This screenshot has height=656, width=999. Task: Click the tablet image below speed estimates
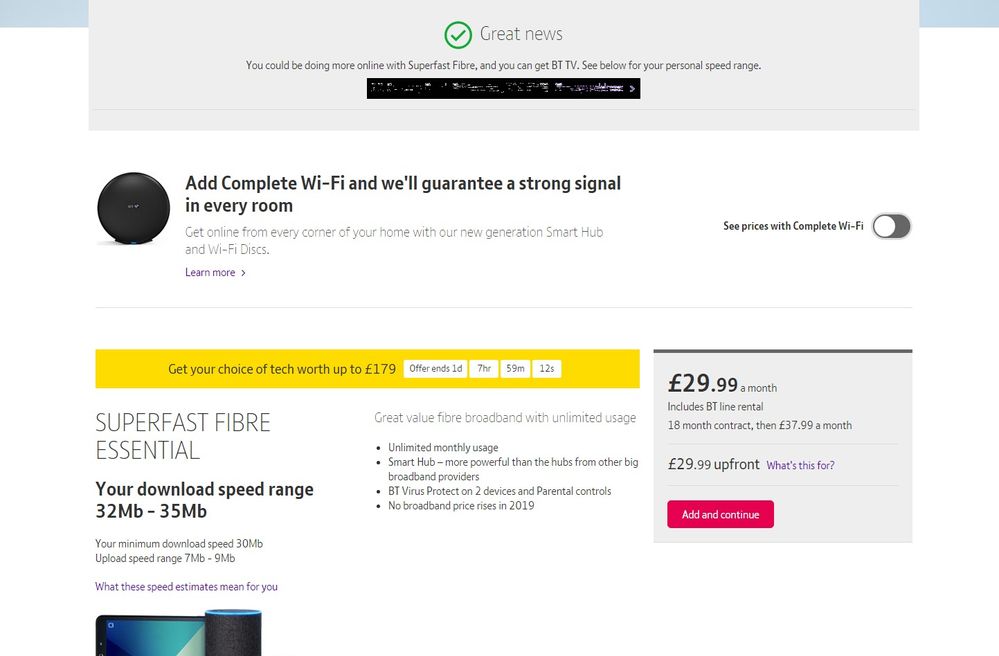pyautogui.click(x=150, y=636)
